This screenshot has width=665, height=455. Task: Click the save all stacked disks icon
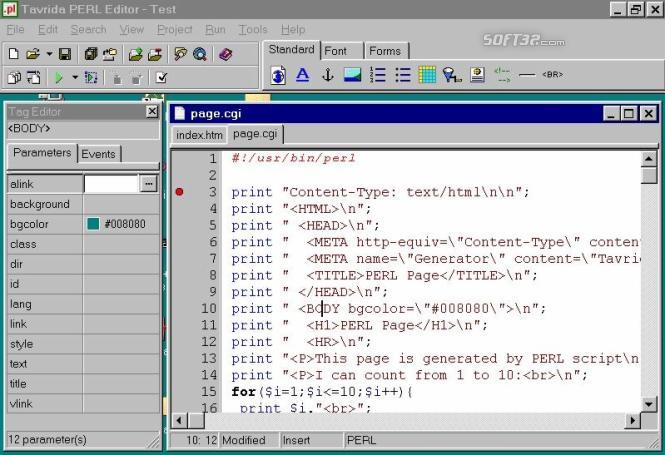[x=91, y=54]
